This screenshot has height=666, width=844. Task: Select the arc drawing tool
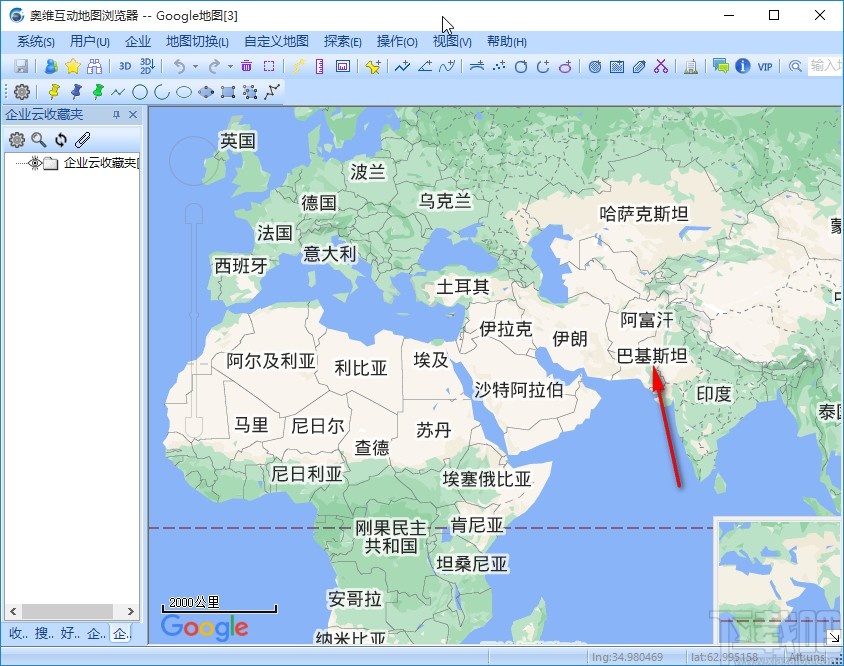point(162,92)
